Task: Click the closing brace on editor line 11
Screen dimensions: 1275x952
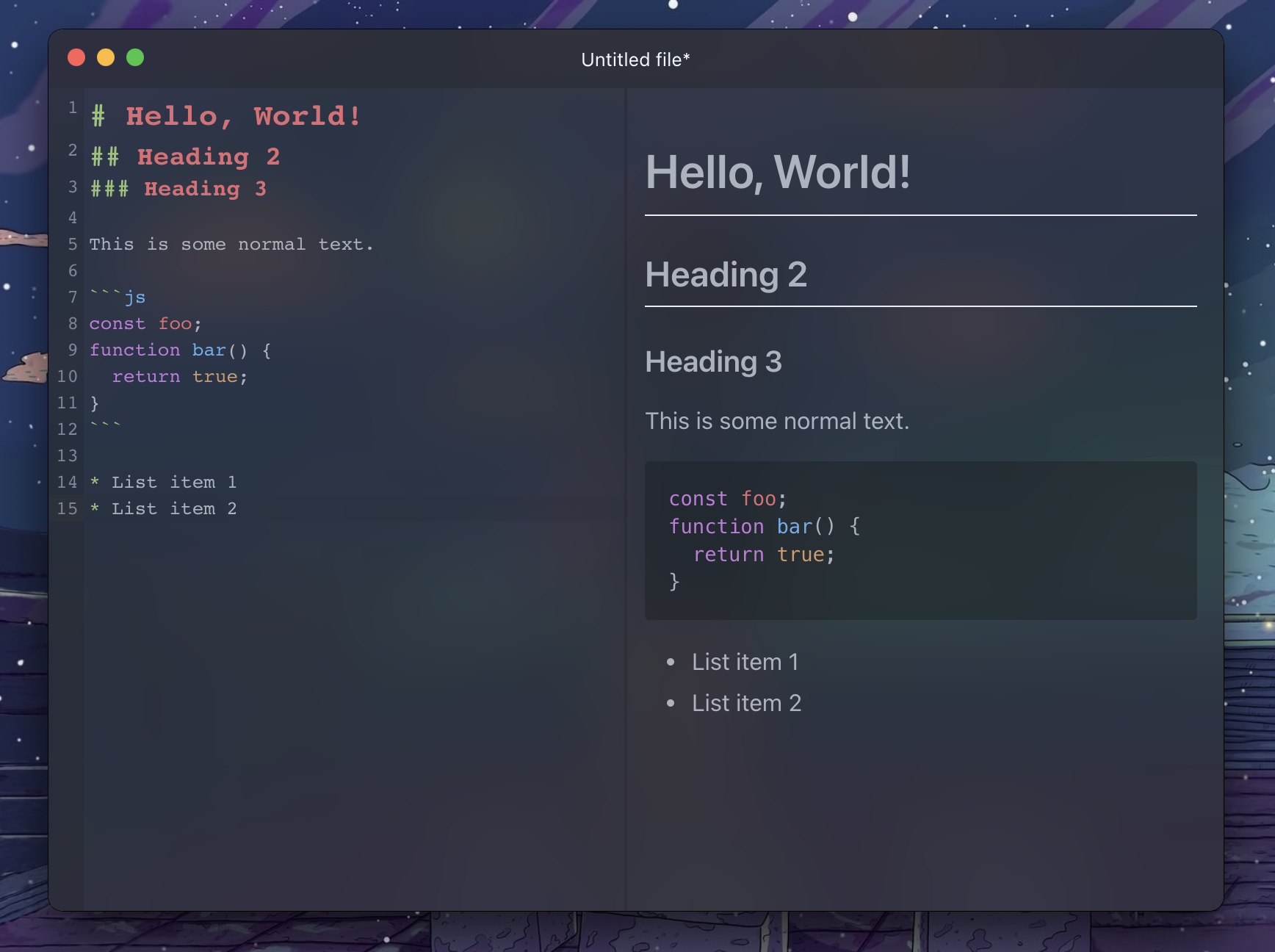Action: 94,403
